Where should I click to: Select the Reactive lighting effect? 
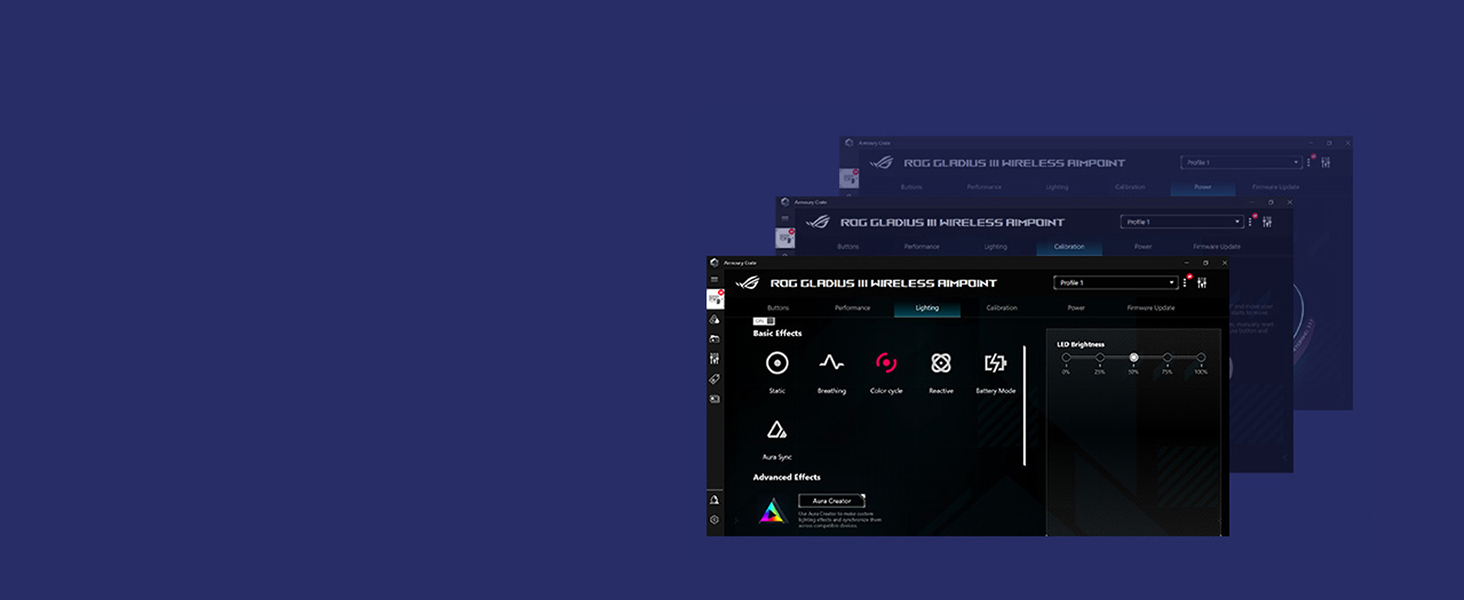(940, 363)
